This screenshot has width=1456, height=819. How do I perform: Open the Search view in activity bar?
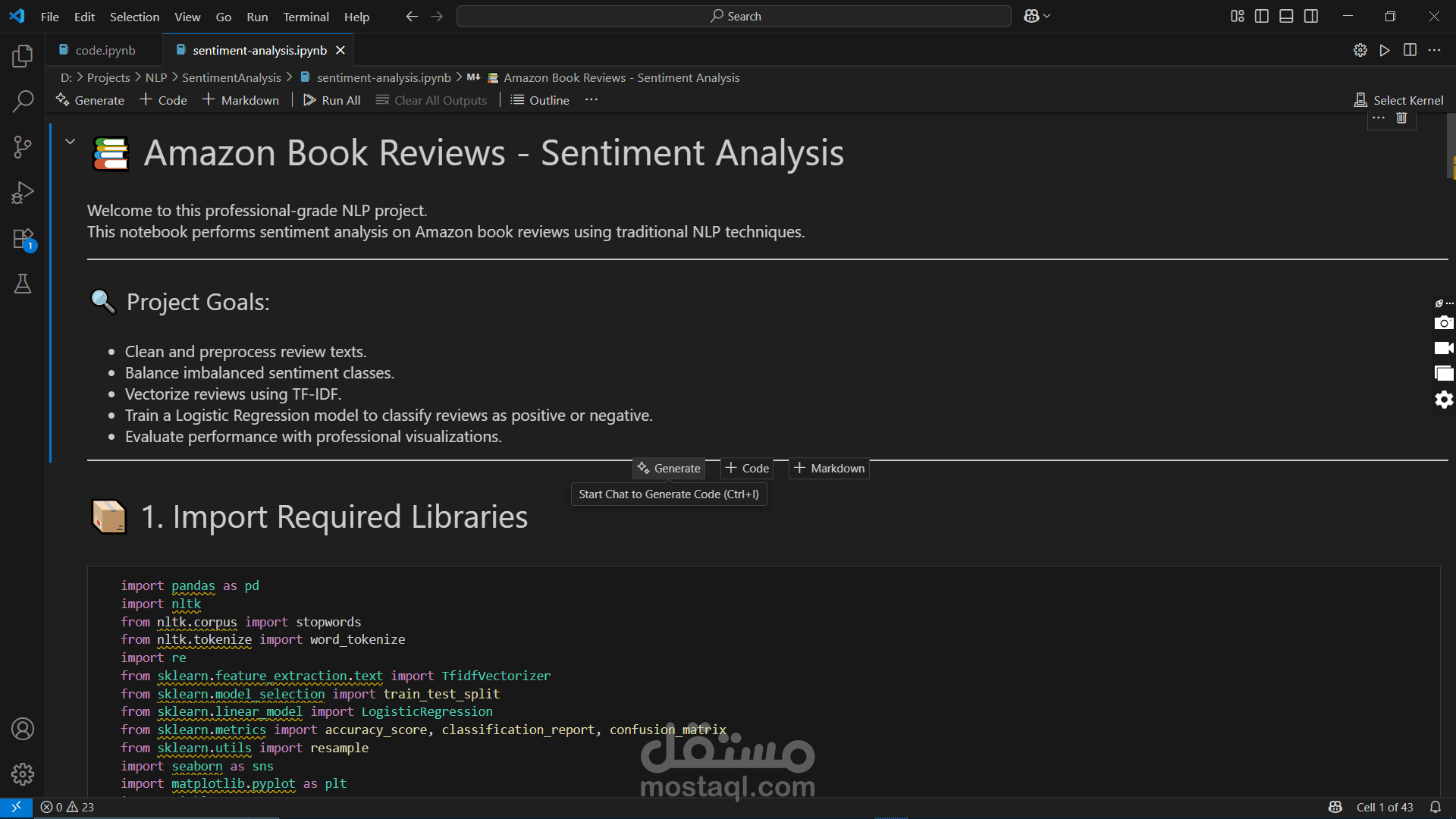point(23,101)
